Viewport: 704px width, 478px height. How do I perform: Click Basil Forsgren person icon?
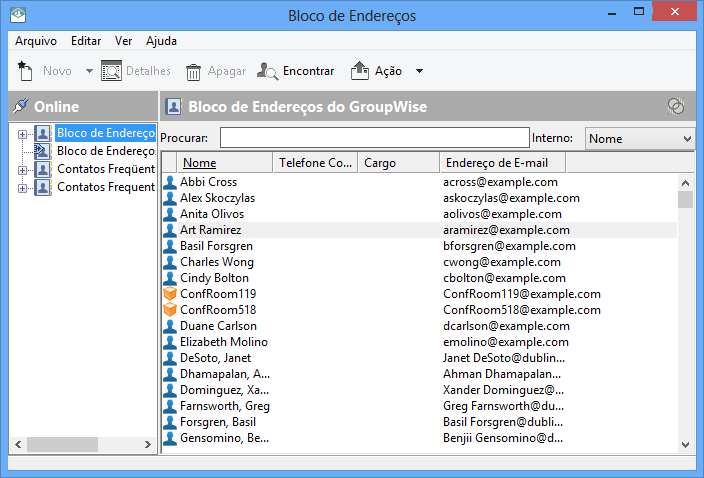[x=170, y=246]
